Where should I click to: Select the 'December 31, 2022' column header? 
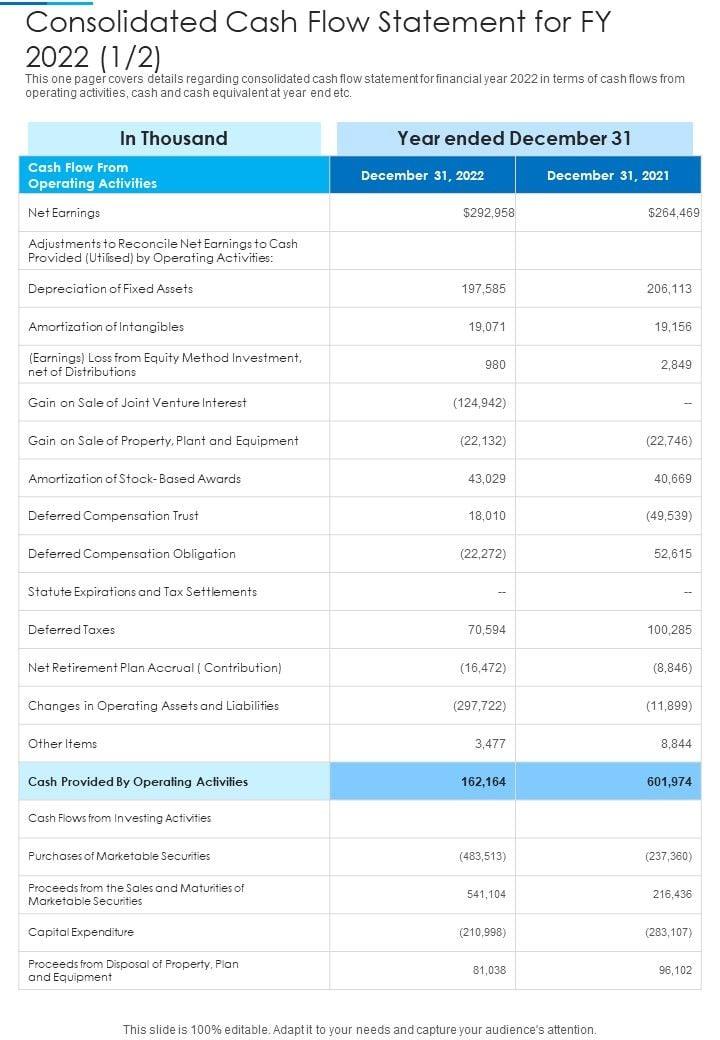coord(422,176)
